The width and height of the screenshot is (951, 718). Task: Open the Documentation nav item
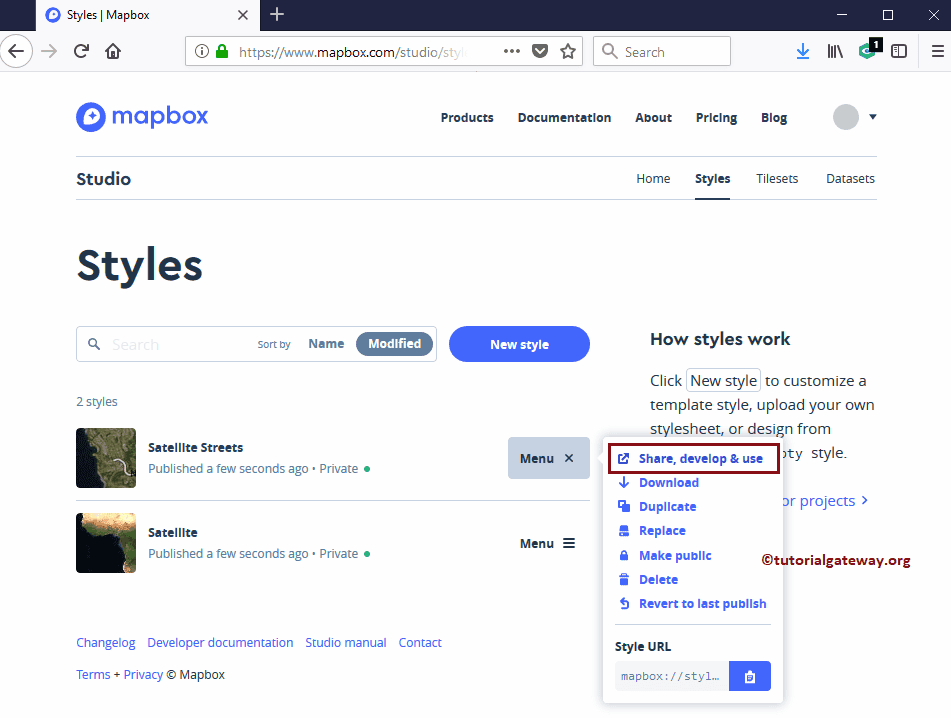pyautogui.click(x=564, y=118)
